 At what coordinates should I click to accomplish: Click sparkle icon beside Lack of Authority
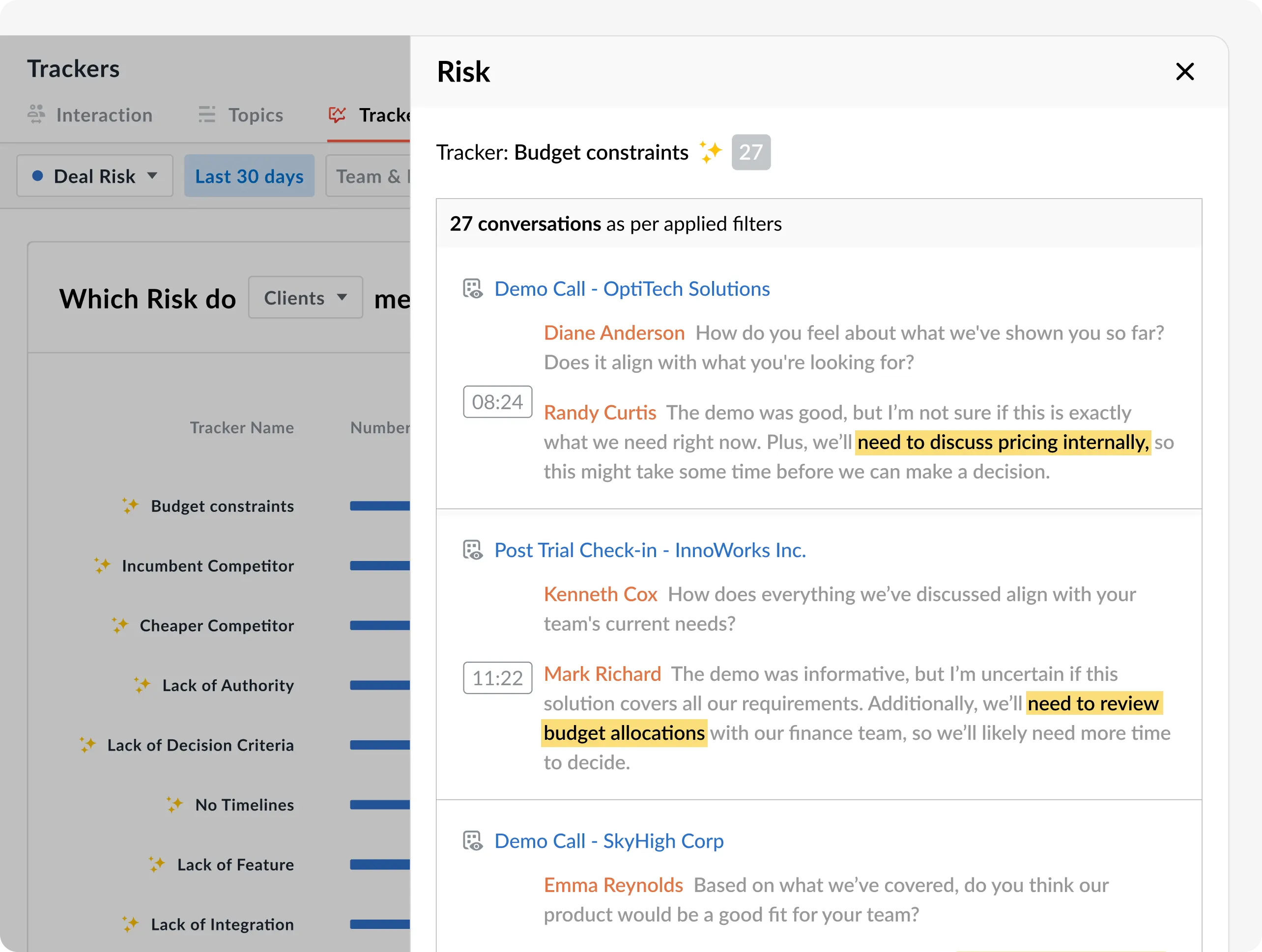(x=143, y=685)
